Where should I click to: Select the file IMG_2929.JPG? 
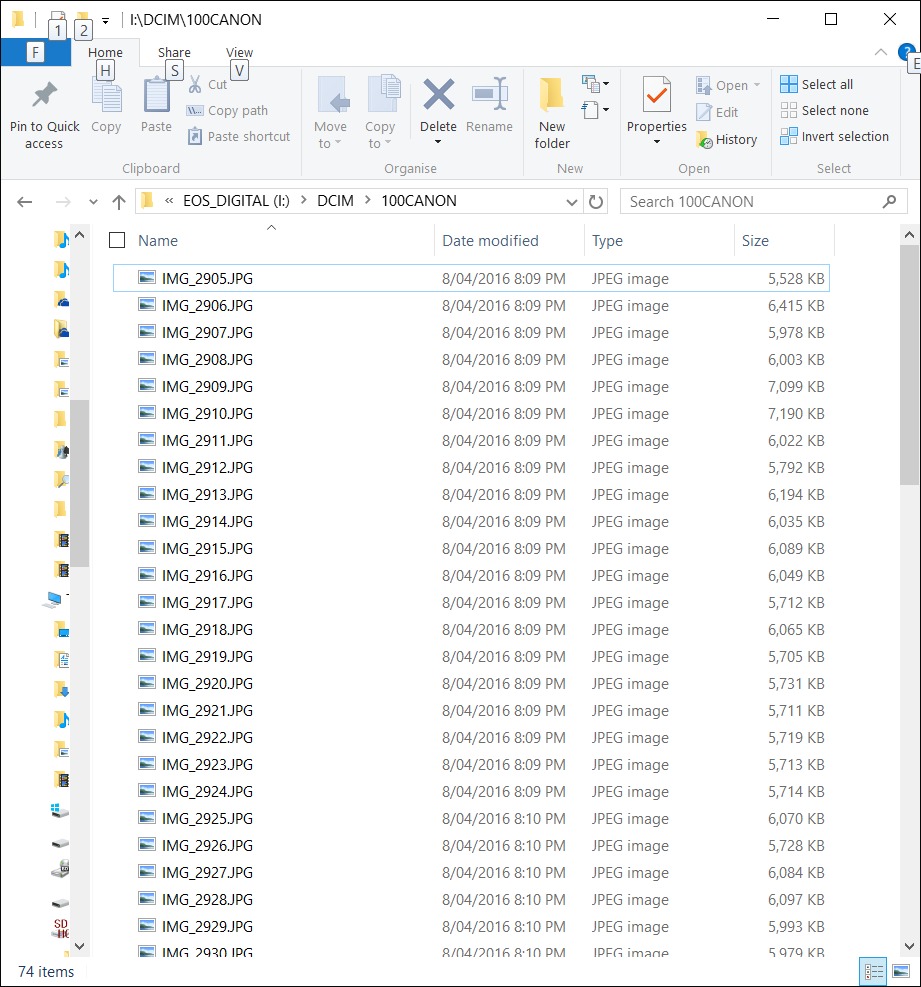(471, 927)
